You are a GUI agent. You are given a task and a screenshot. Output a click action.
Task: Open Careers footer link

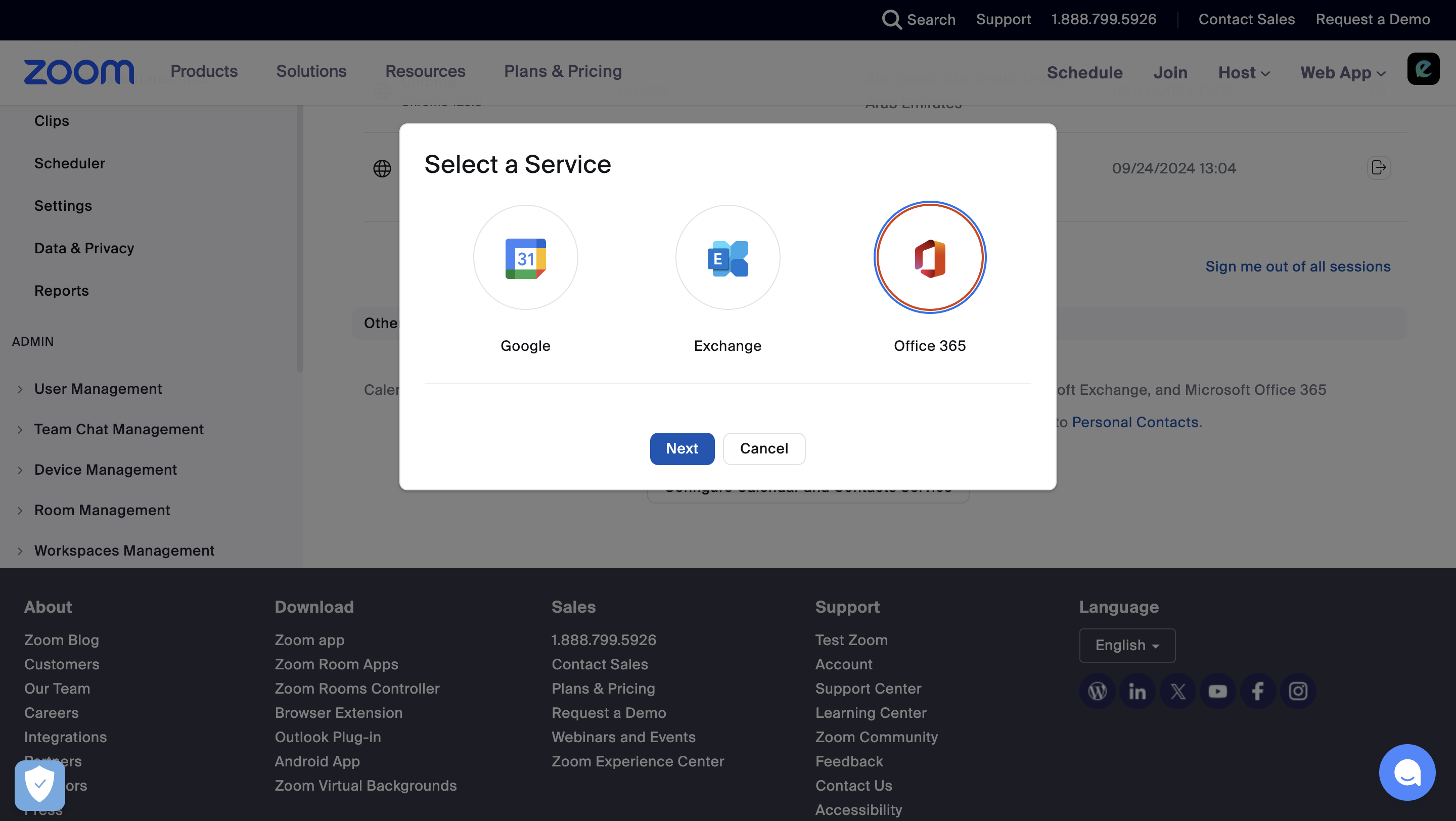pyautogui.click(x=51, y=712)
